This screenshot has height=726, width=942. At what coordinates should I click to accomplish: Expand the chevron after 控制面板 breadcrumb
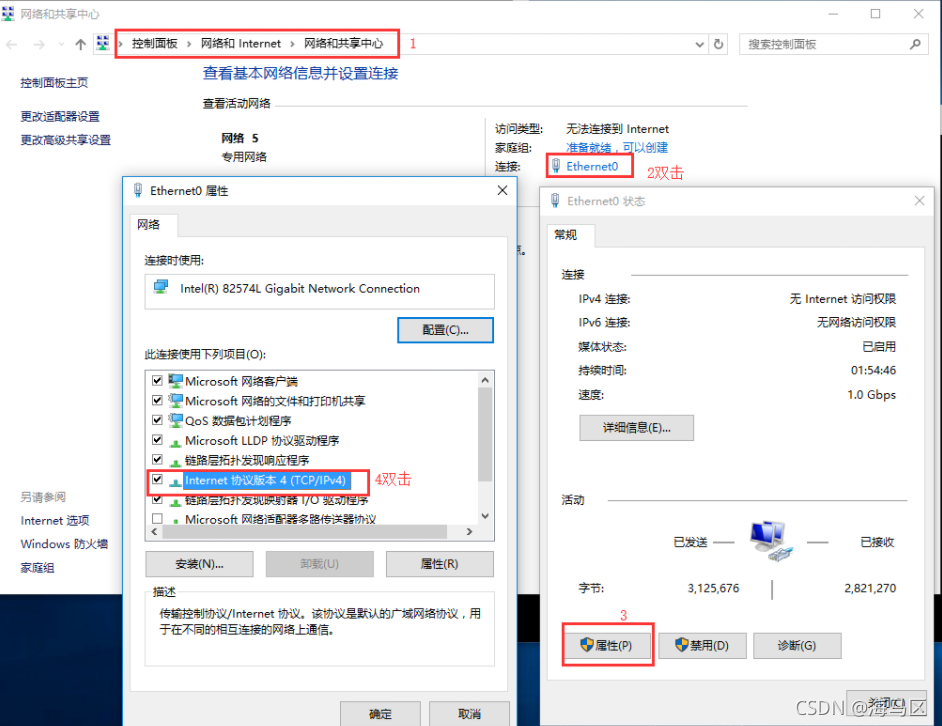tap(189, 44)
